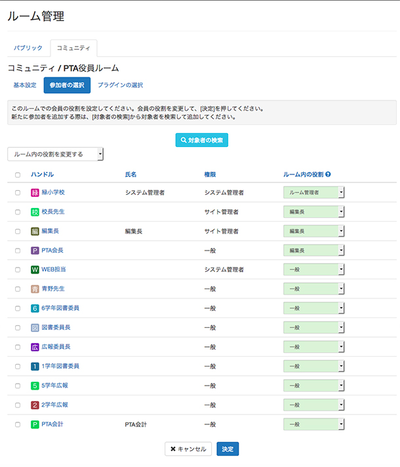Sort by 氏名 column header
The width and height of the screenshot is (400, 467).
131,174
